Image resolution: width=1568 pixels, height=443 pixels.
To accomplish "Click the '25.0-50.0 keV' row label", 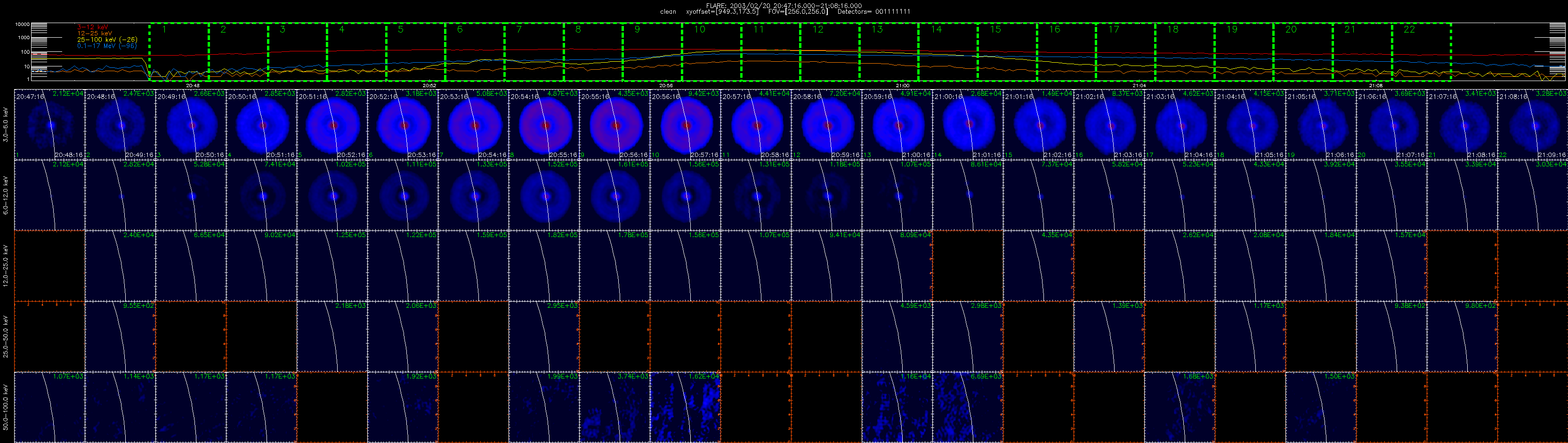I will point(6,336).
